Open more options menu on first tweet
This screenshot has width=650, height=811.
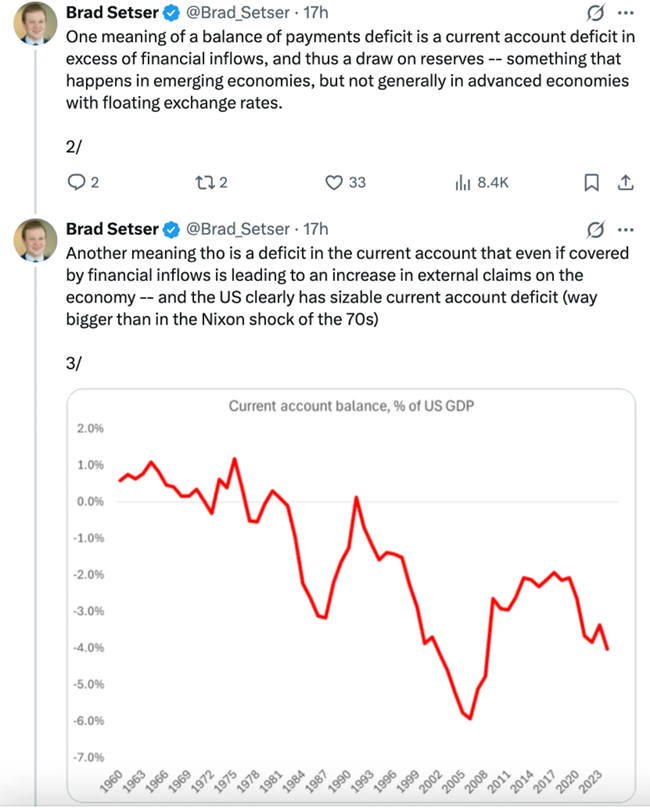point(626,13)
